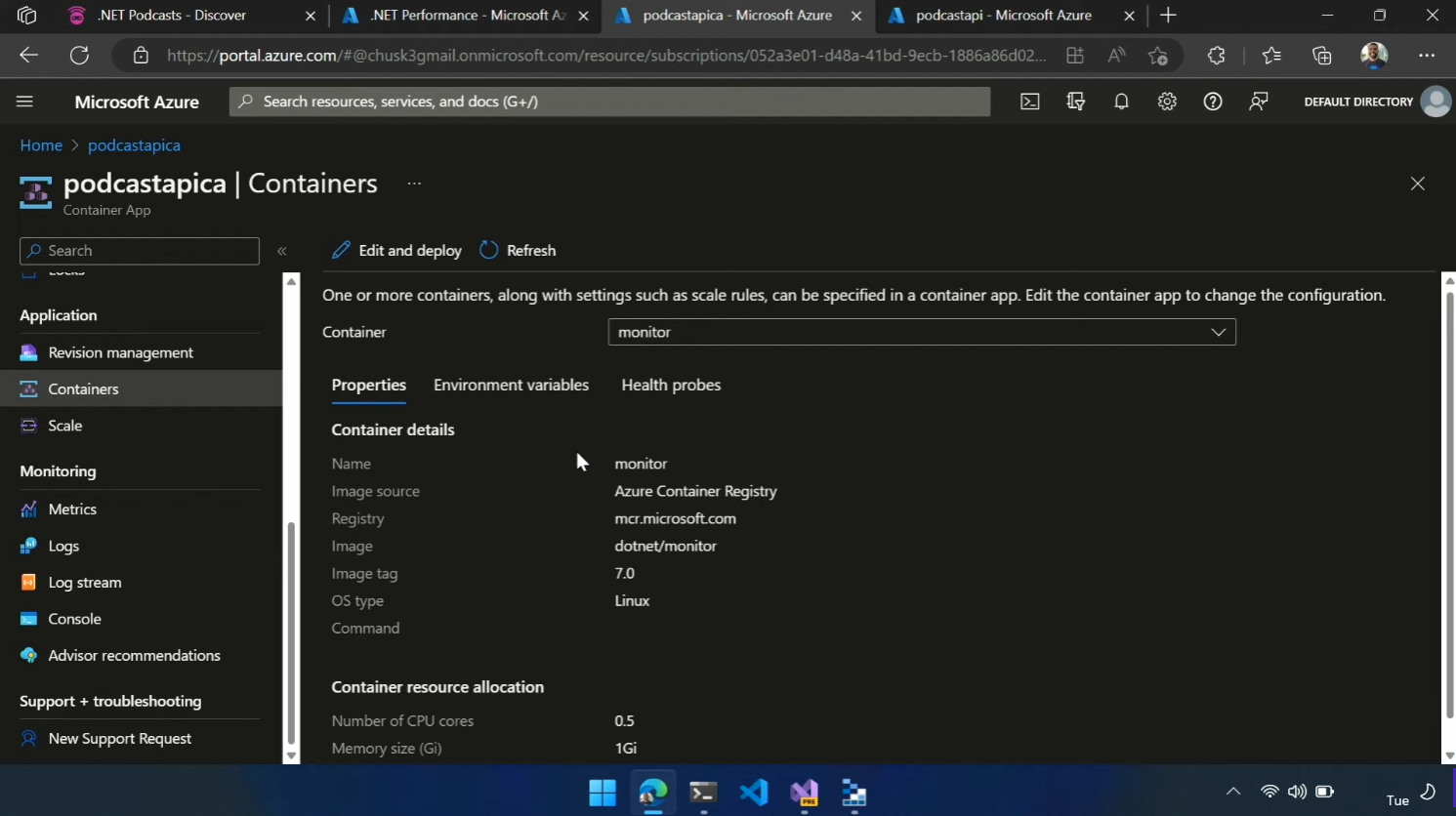The image size is (1456, 816).
Task: Collapse the left navigation sidebar
Action: [x=282, y=251]
